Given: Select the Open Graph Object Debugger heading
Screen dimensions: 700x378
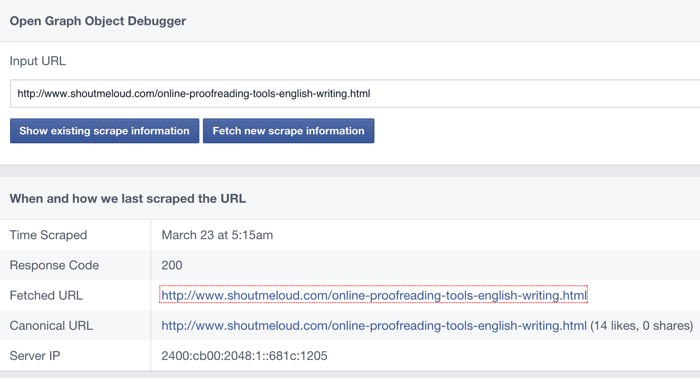Looking at the screenshot, I should (x=98, y=21).
